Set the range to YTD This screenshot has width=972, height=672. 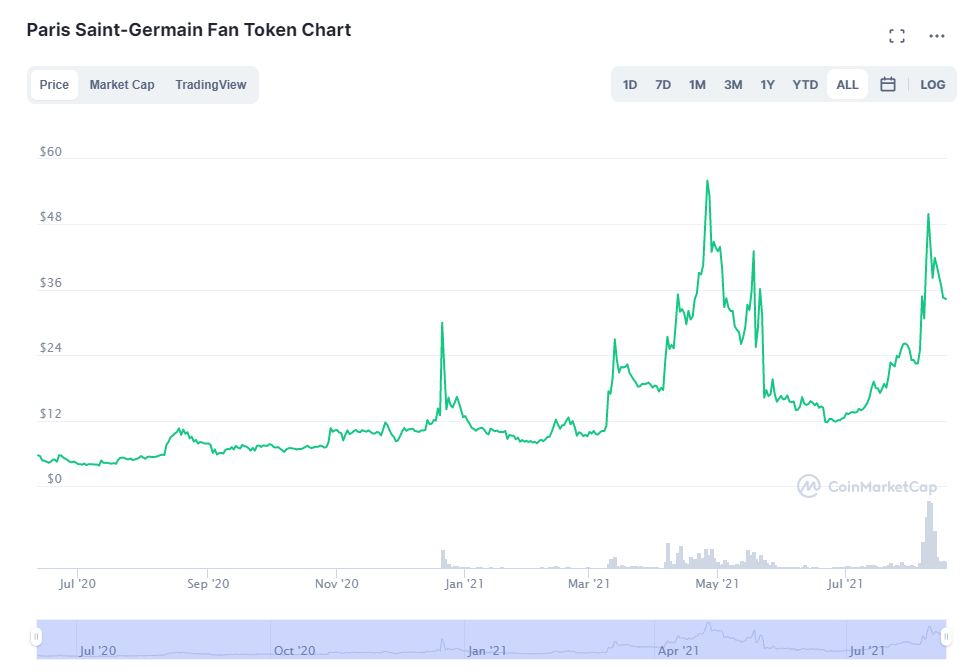coord(805,85)
